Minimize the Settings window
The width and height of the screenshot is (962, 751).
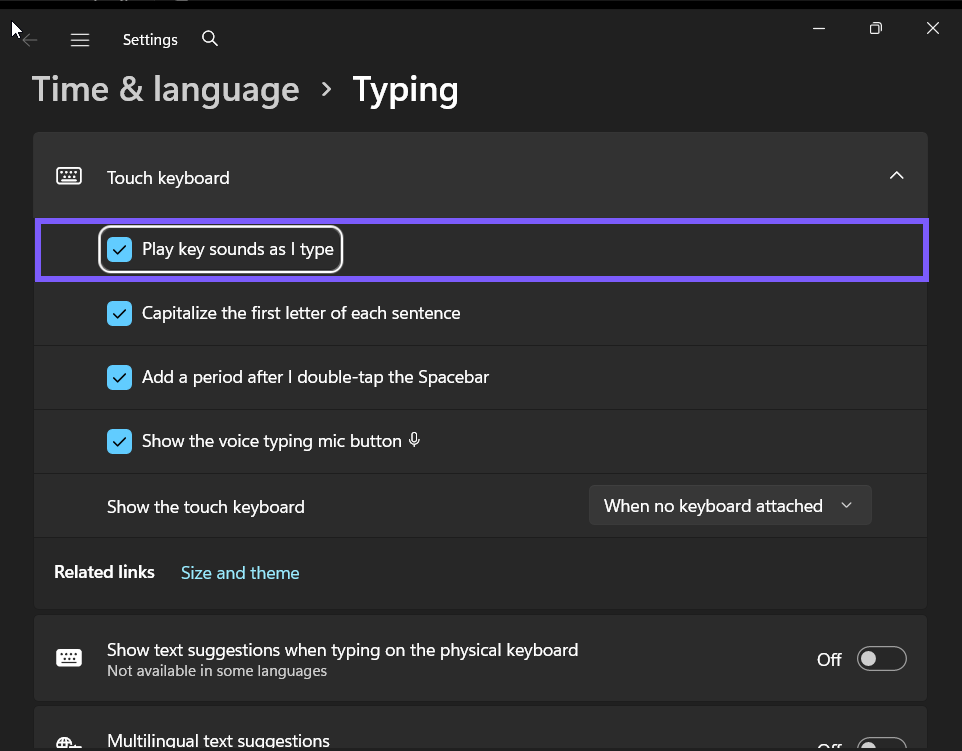point(818,28)
